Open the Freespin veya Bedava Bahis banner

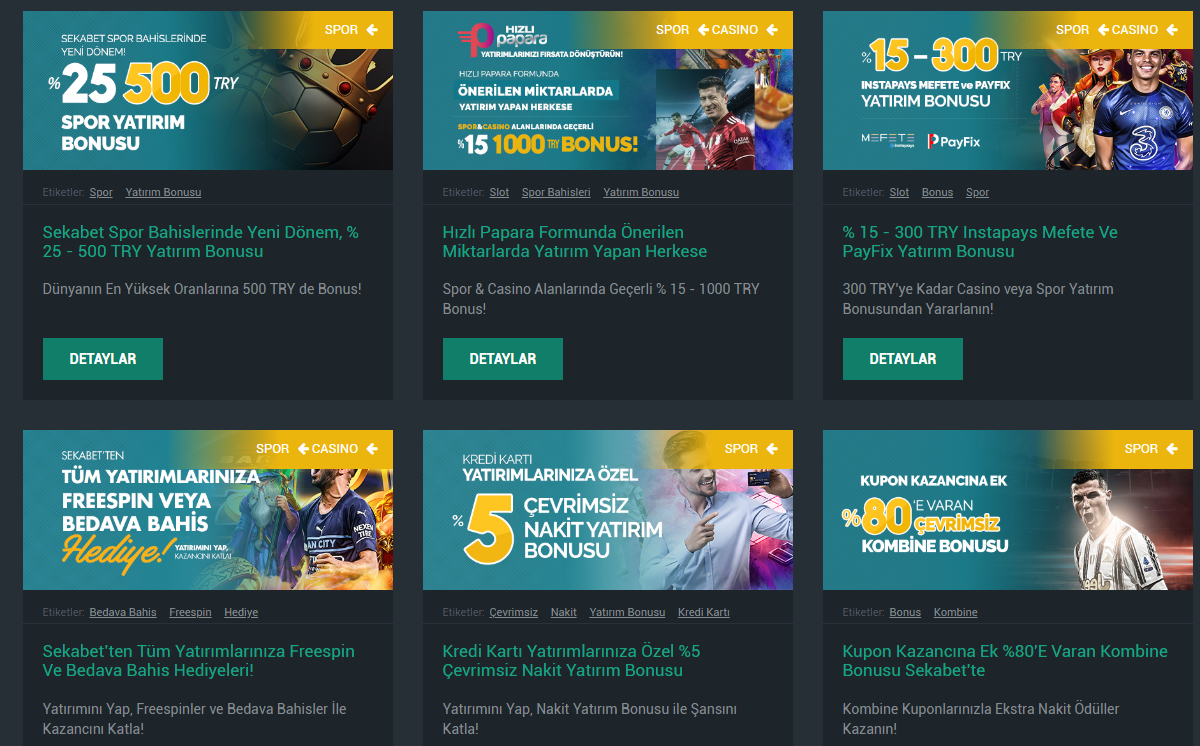click(x=208, y=510)
